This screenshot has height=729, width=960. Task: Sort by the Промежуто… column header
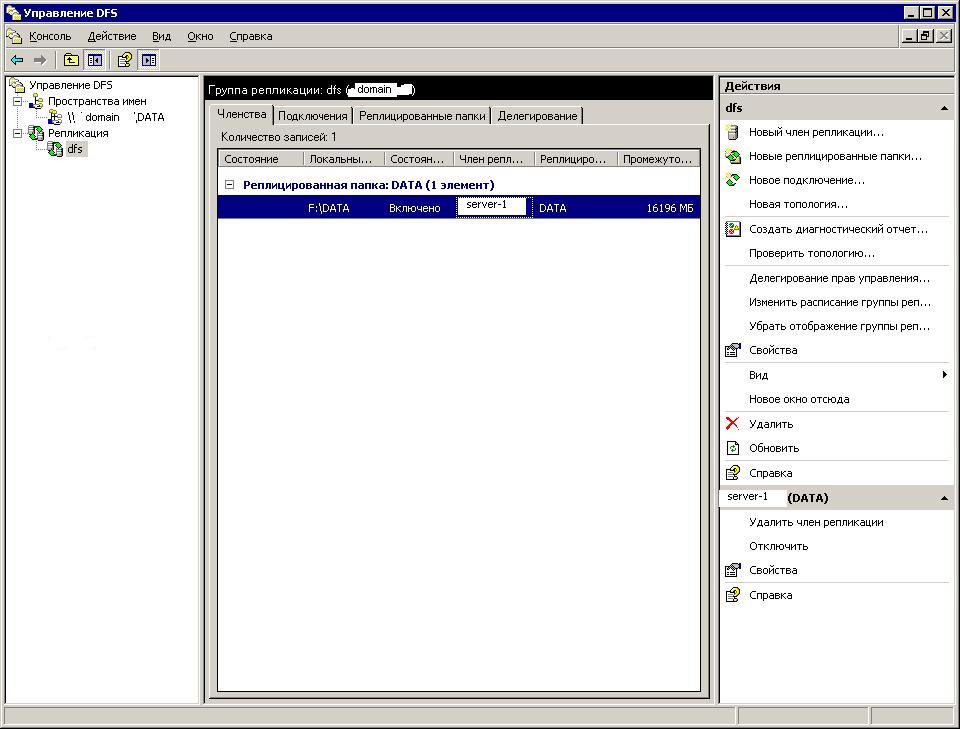coord(658,159)
